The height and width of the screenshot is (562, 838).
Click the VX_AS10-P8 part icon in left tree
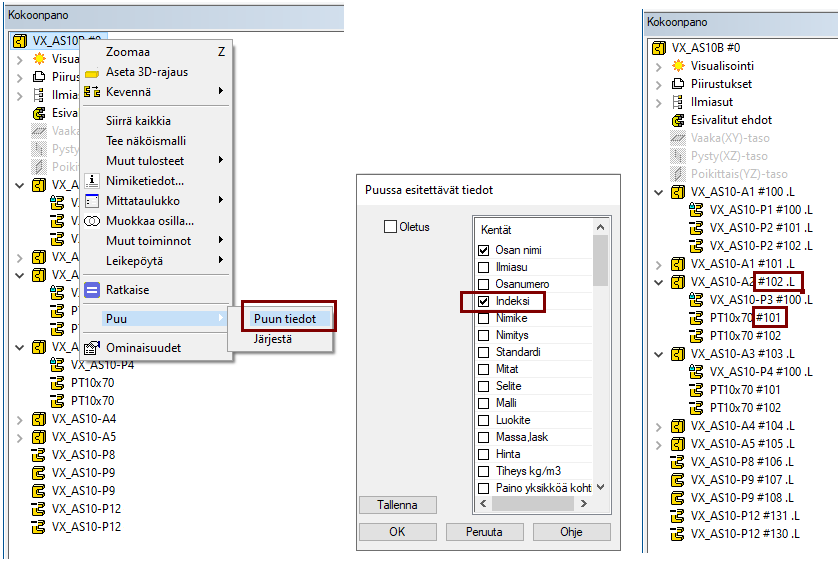[38, 455]
